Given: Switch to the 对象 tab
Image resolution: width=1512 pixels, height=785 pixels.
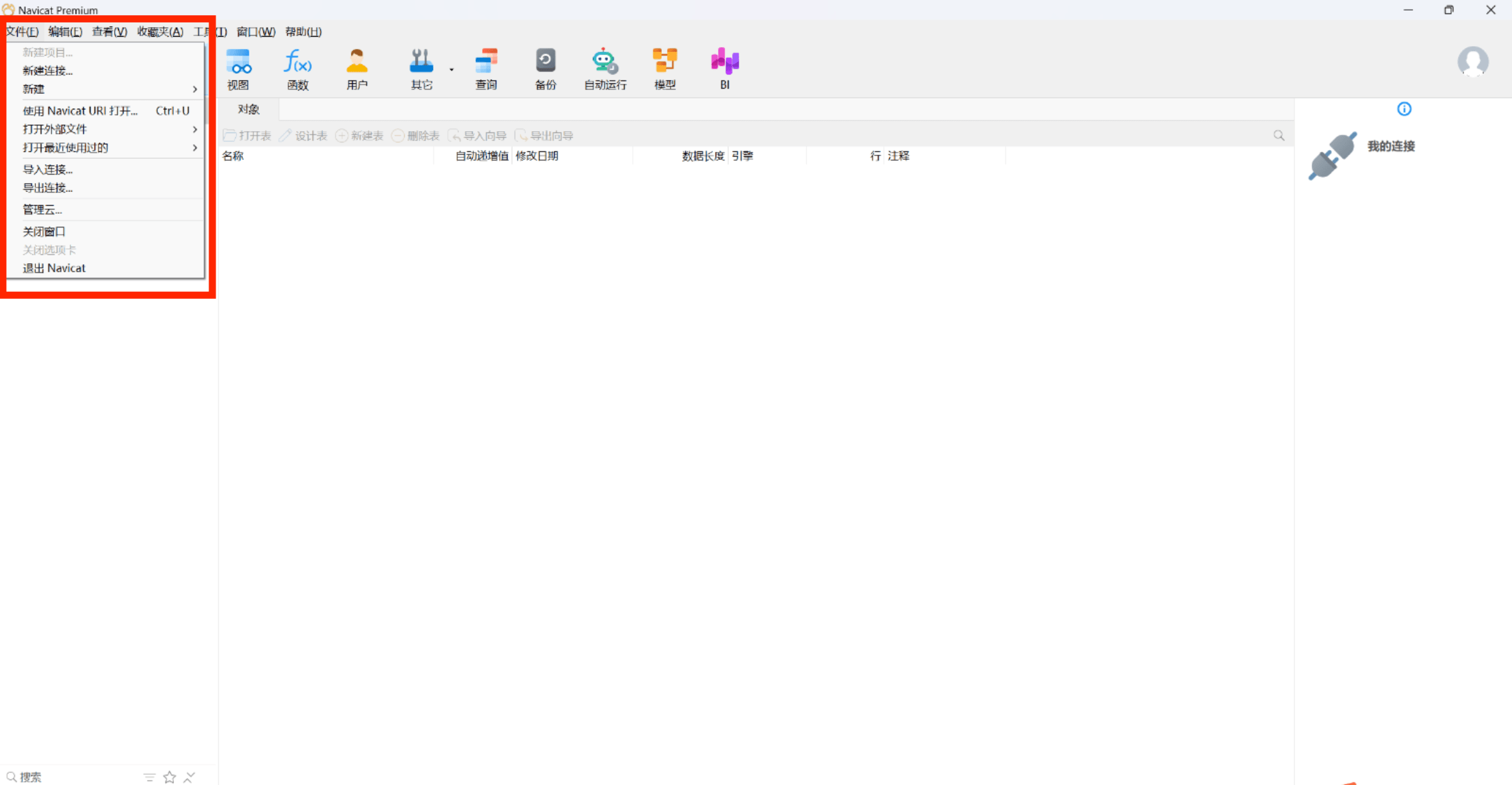Looking at the screenshot, I should (249, 109).
